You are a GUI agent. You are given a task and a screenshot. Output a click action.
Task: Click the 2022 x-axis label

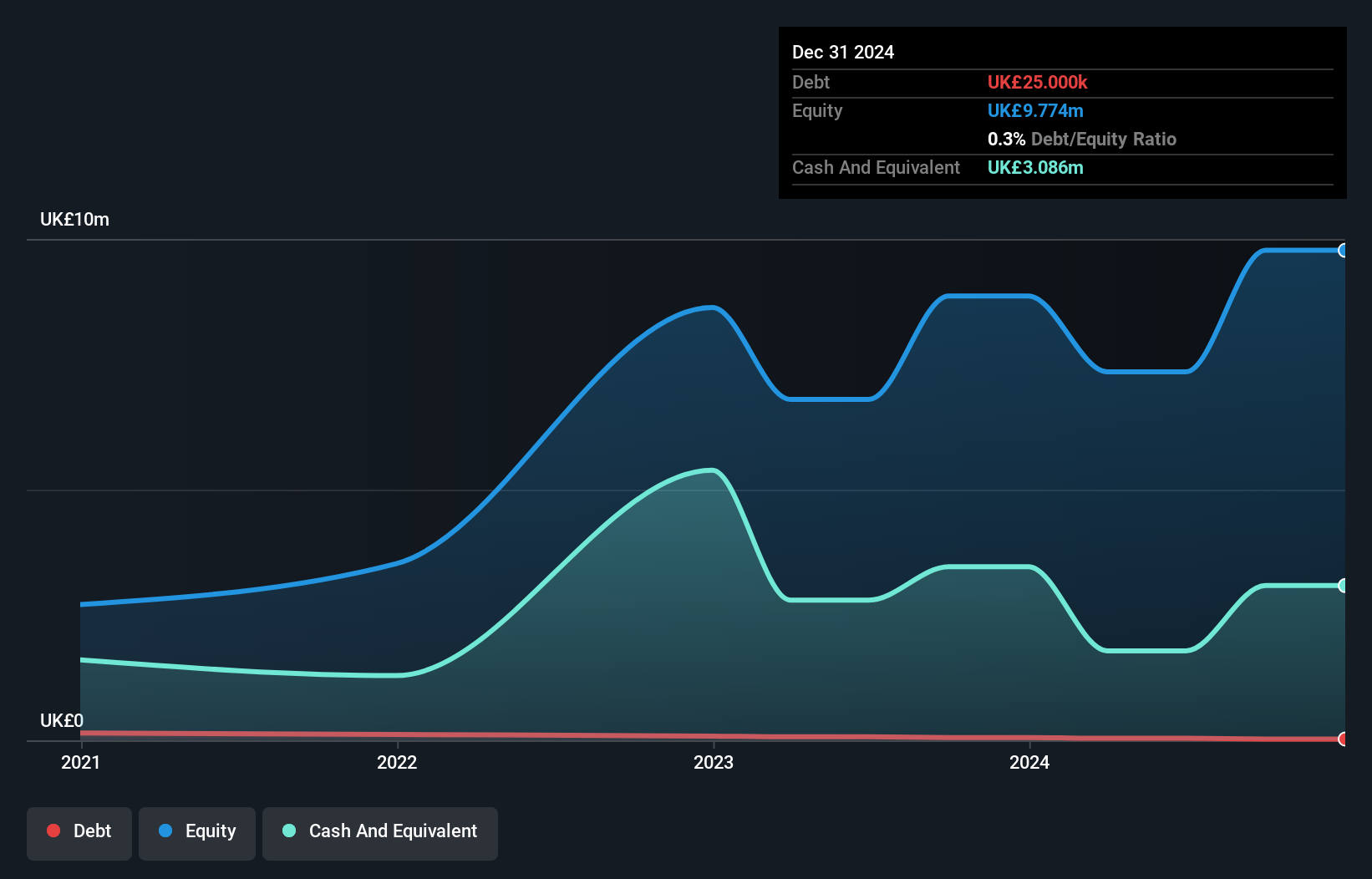tap(397, 762)
